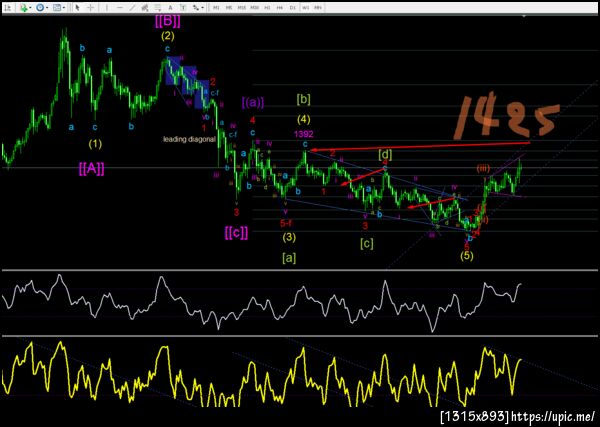Open the green-plus indicators list icon
600x427 pixels.
24,8
